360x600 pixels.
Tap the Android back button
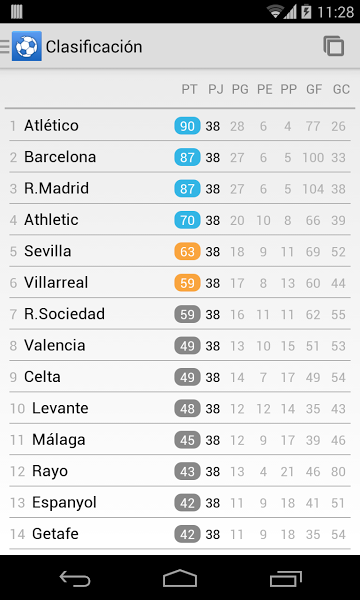(x=75, y=578)
